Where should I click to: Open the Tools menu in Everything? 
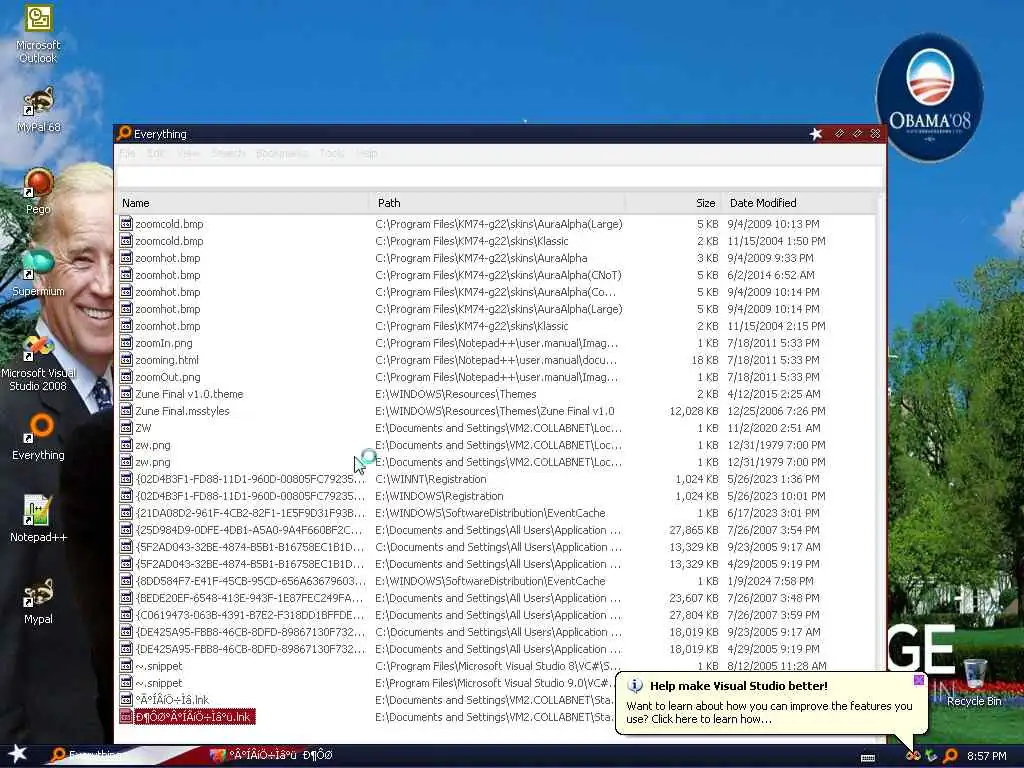tap(332, 153)
